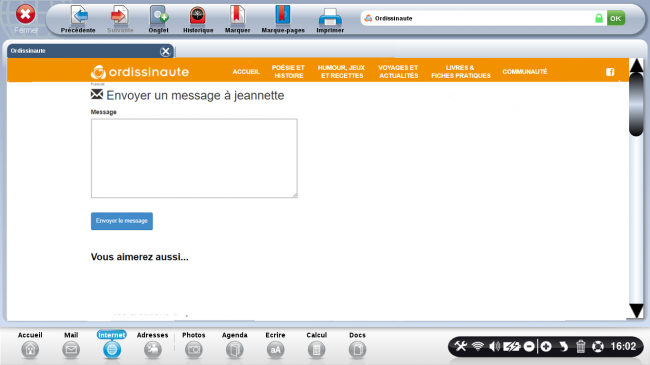The image size is (650, 365).
Task: Click the 'Envoyer un message à jeannette' heading
Action: [x=195, y=95]
